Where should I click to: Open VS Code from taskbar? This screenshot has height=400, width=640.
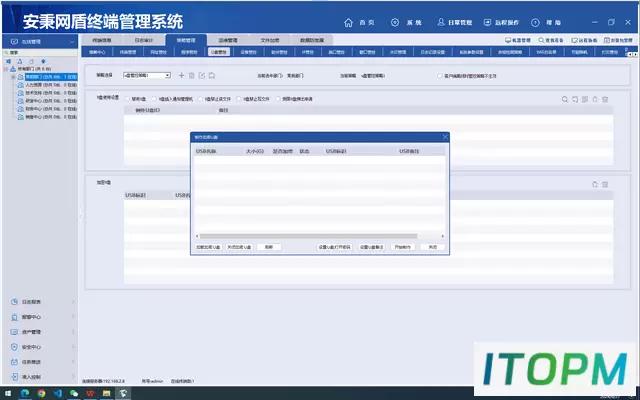point(58,393)
